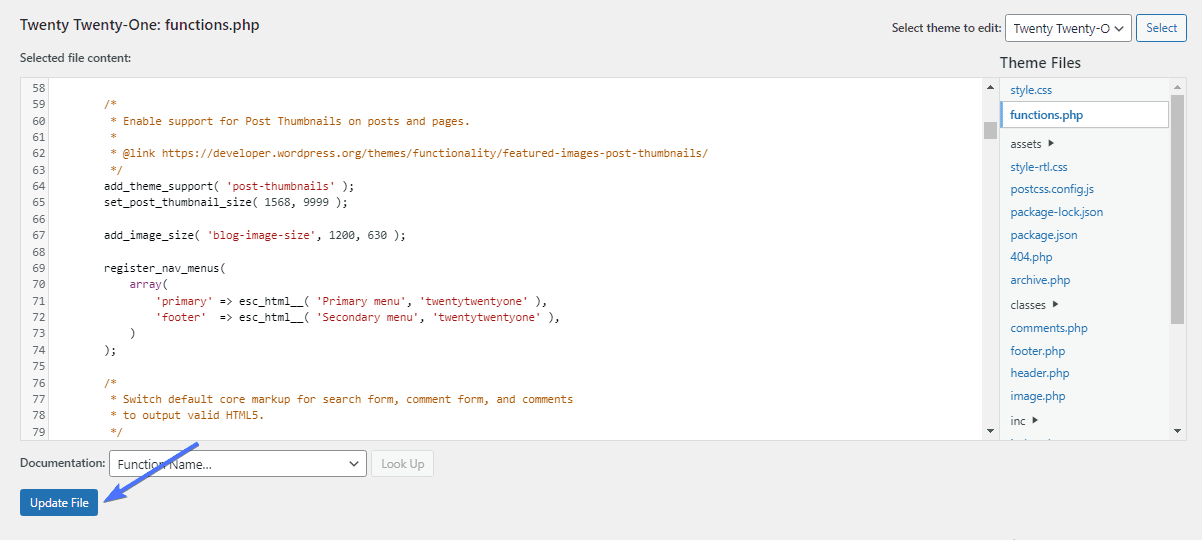Expand the inc folder

pos(1024,421)
